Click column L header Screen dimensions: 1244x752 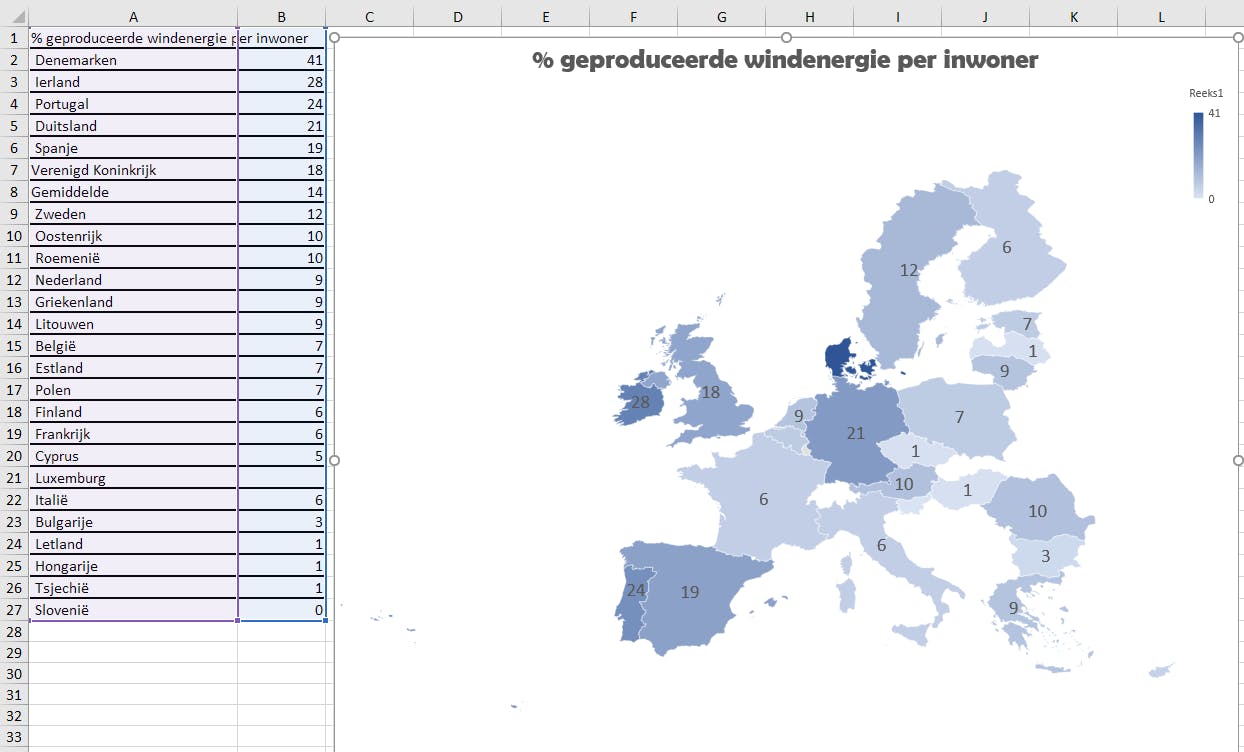click(x=1162, y=17)
